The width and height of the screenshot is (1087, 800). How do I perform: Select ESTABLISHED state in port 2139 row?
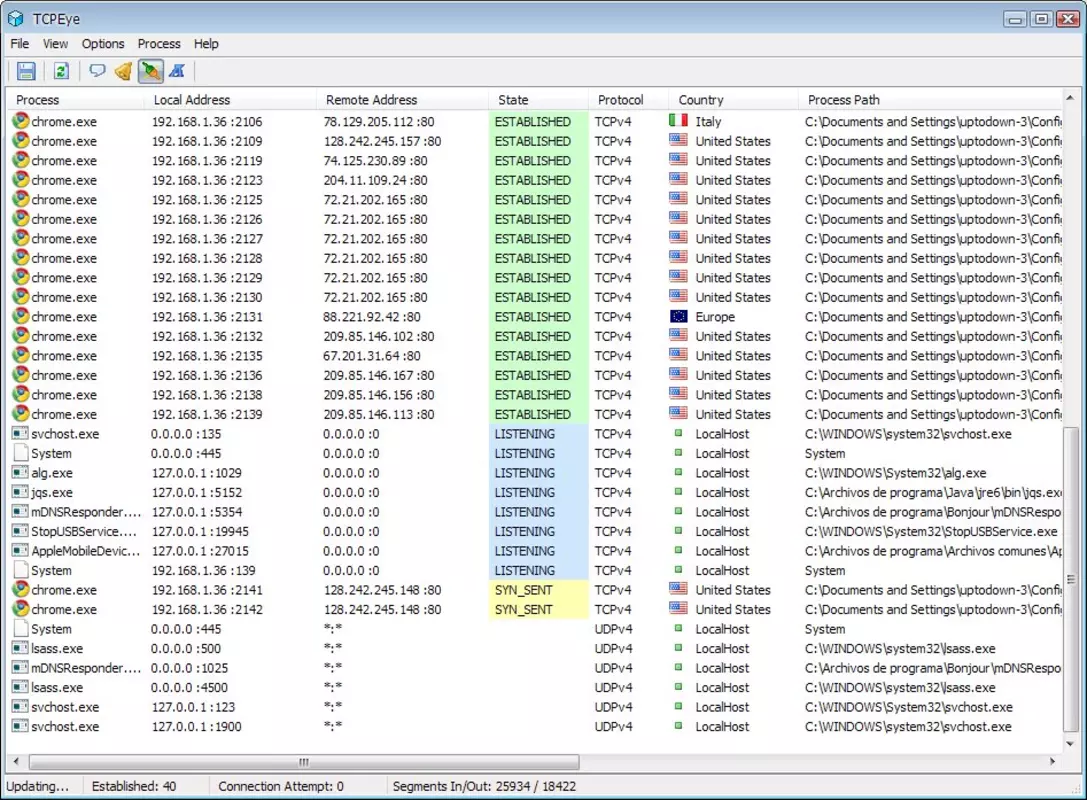click(x=532, y=414)
